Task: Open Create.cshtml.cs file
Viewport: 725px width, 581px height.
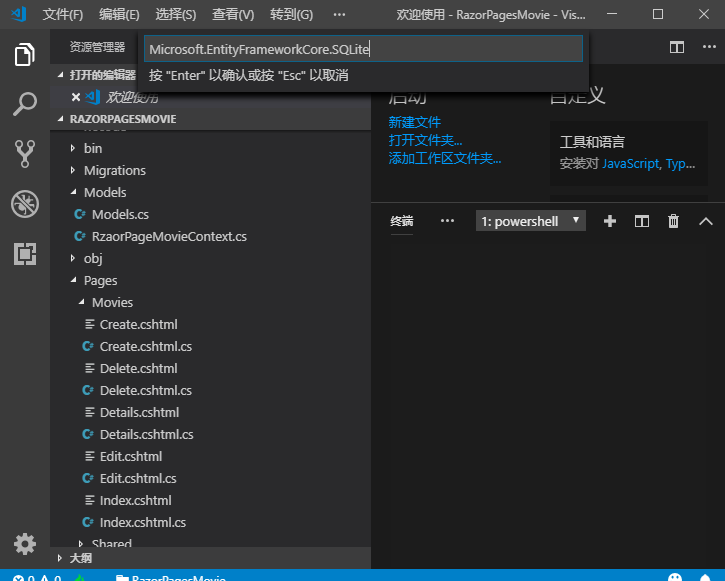Action: point(146,347)
